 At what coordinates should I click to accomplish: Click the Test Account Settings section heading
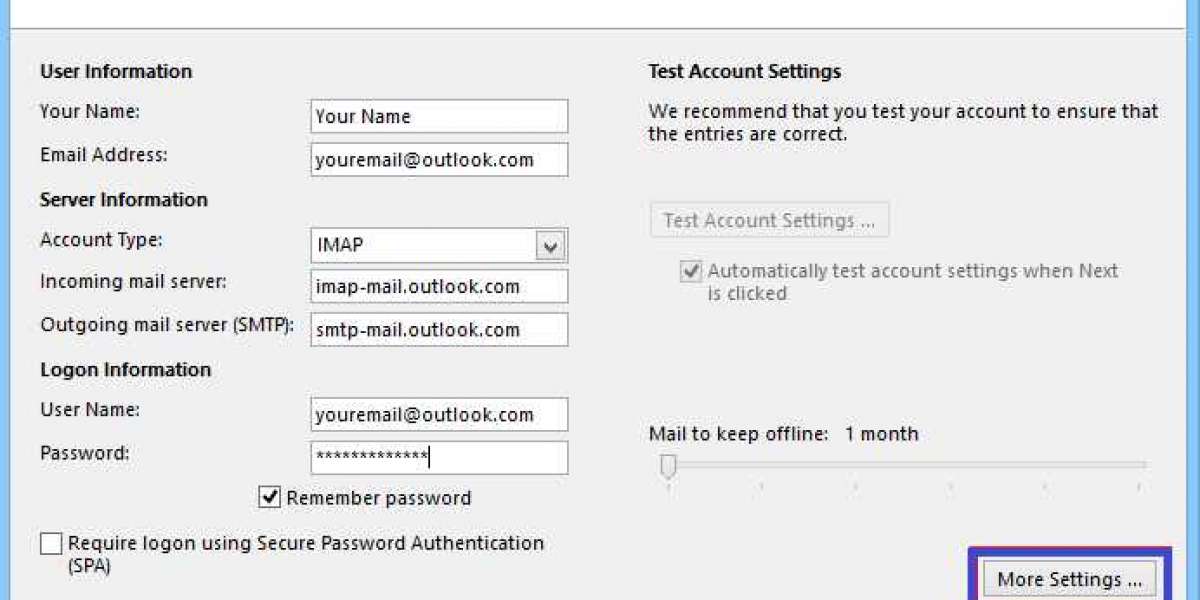[744, 71]
